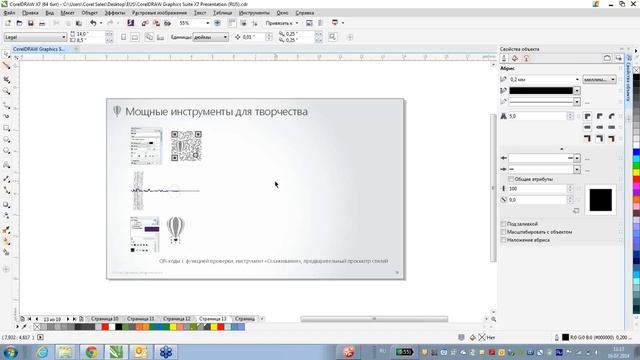640x360 pixels.
Task: Set page orientation to Portrait
Action: [124, 37]
